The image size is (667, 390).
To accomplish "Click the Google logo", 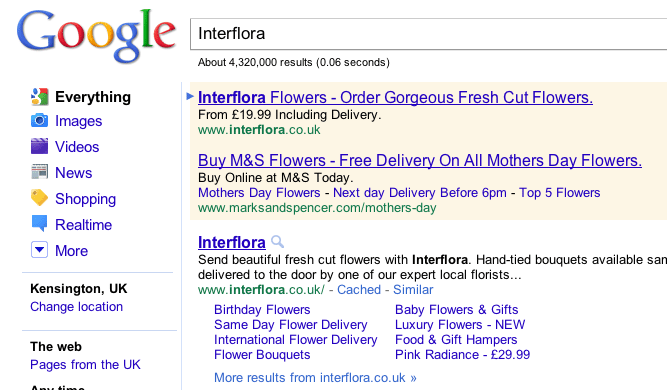I will pos(96,36).
